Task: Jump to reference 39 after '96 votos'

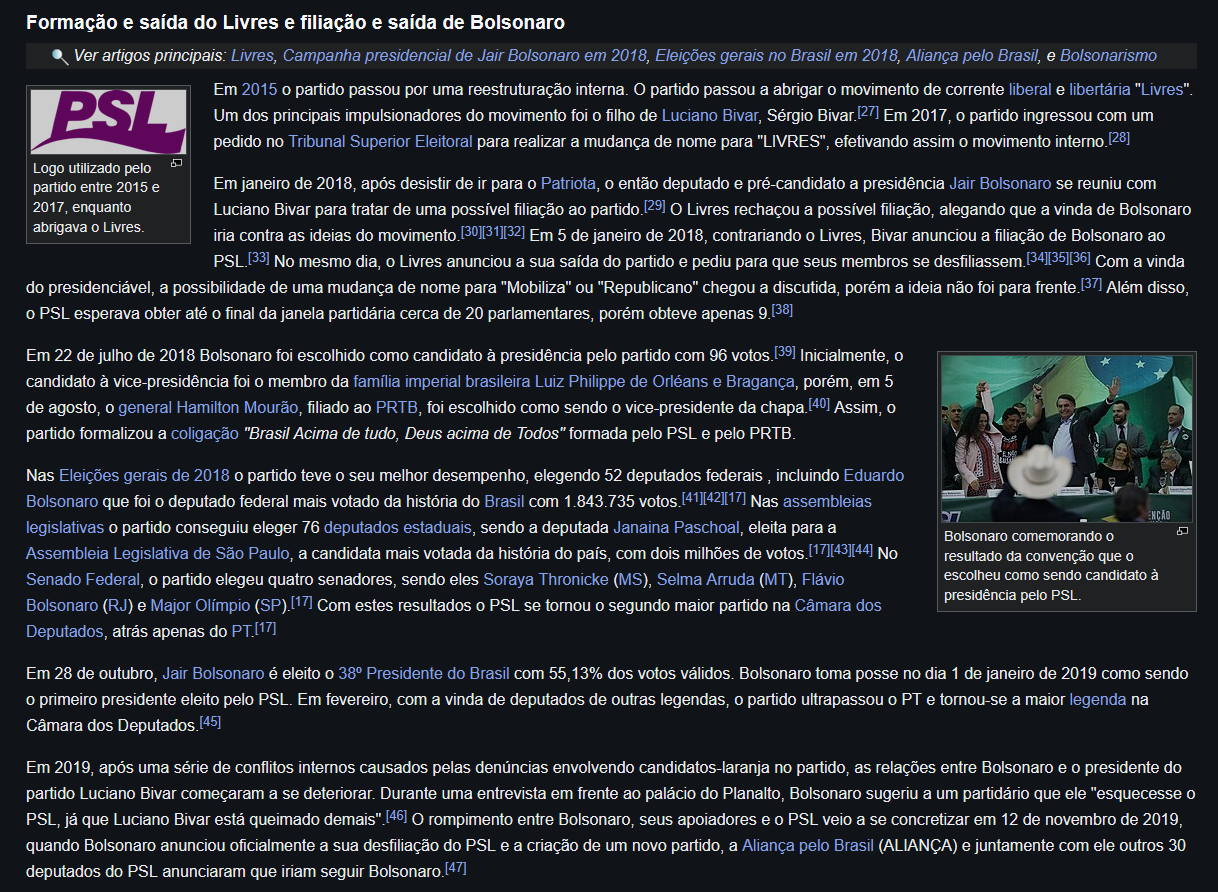Action: [785, 350]
